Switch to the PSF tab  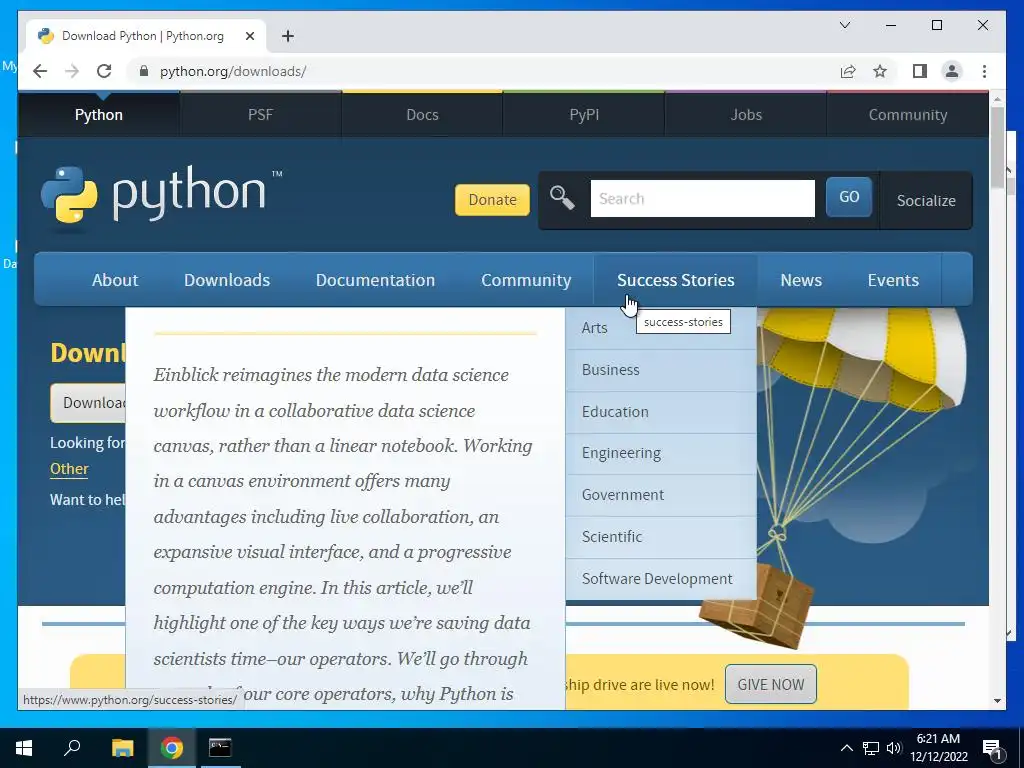pos(261,115)
